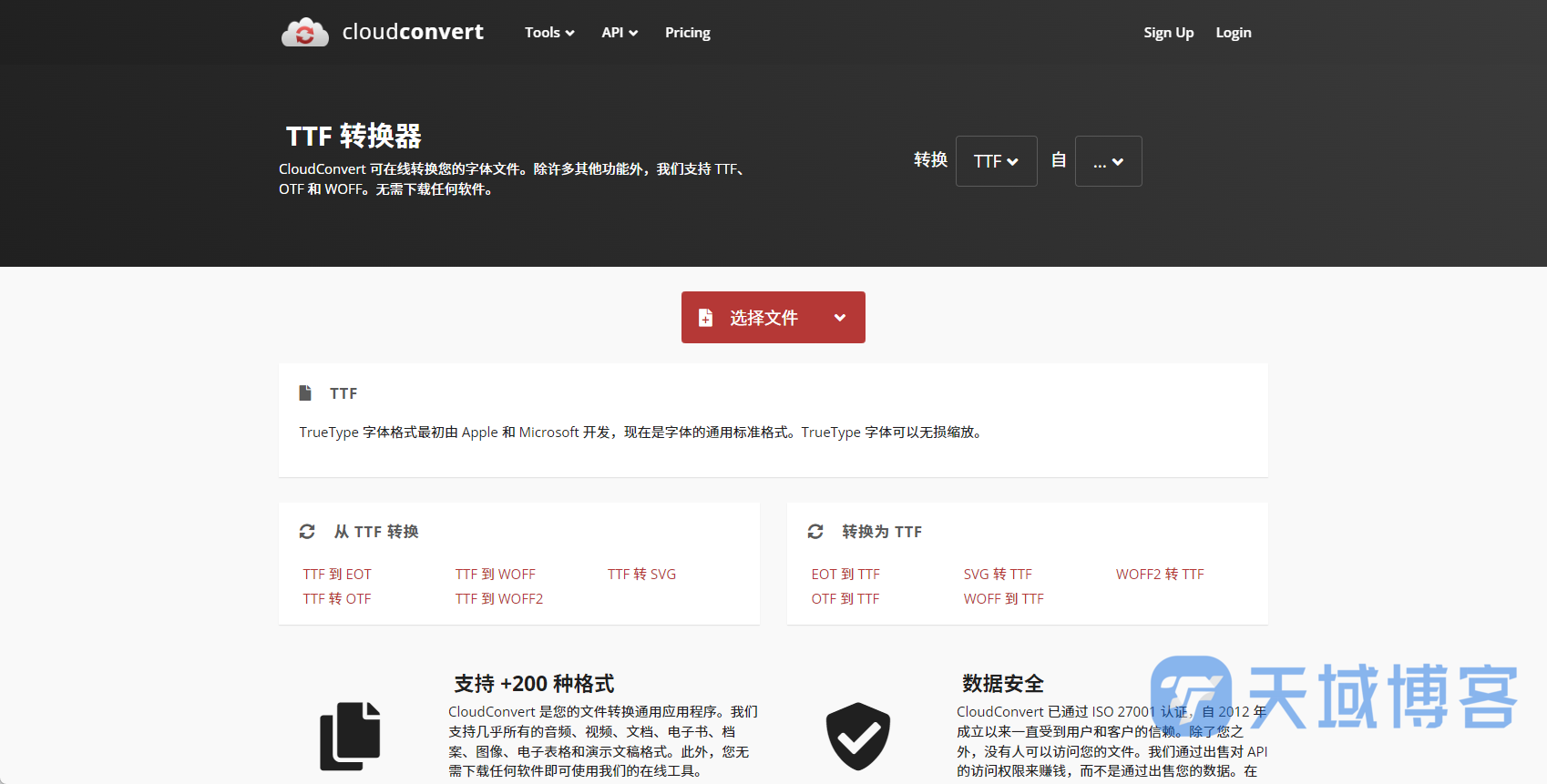Viewport: 1547px width, 784px height.
Task: Click the 支持 +200 种格式 heading
Action: point(534,684)
